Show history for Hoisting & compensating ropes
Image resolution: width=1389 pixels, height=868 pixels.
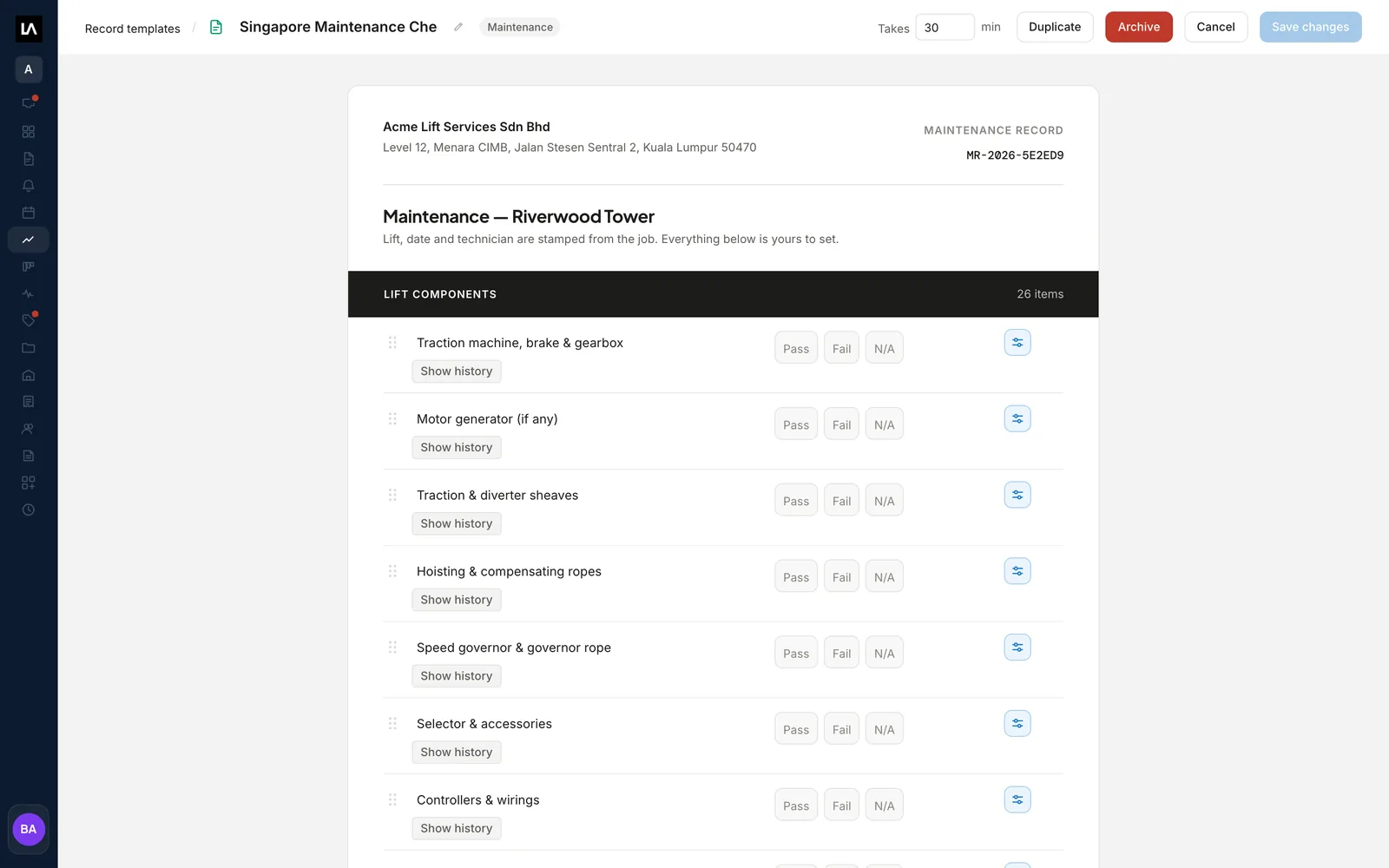[457, 600]
